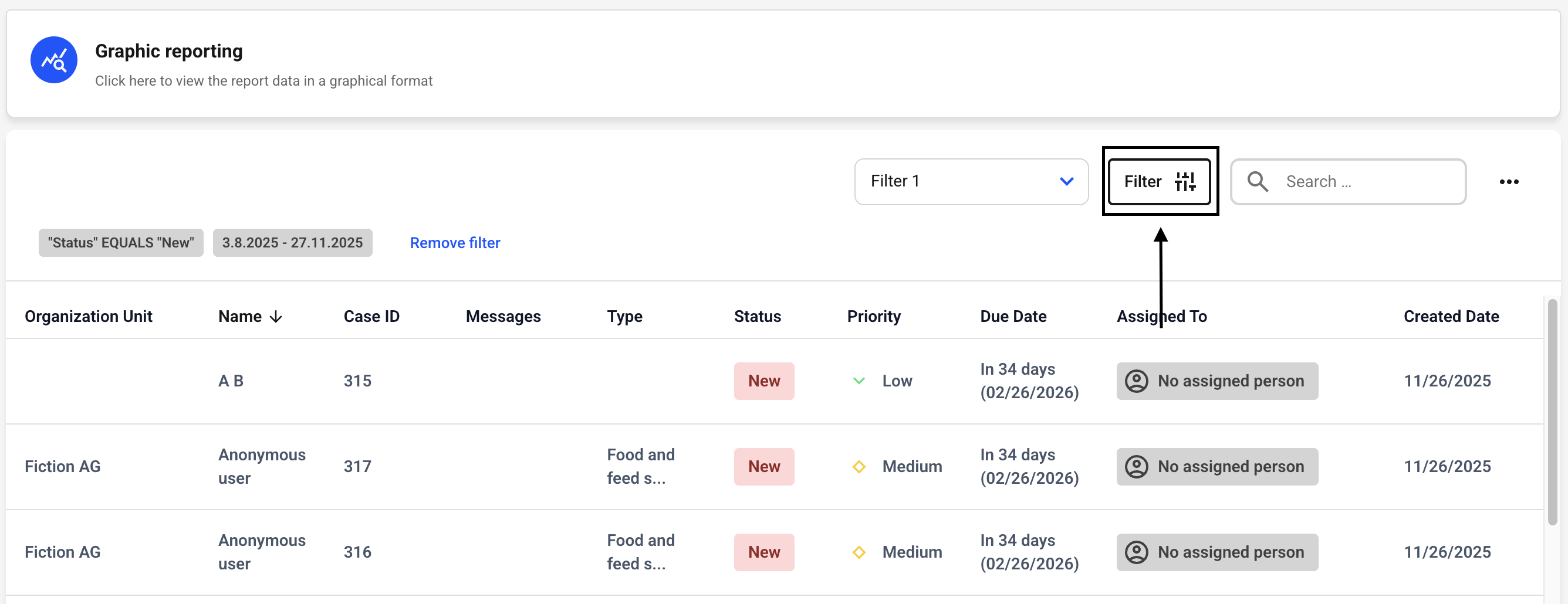The width and height of the screenshot is (1568, 604).
Task: Click the filter sliders icon
Action: [1185, 181]
